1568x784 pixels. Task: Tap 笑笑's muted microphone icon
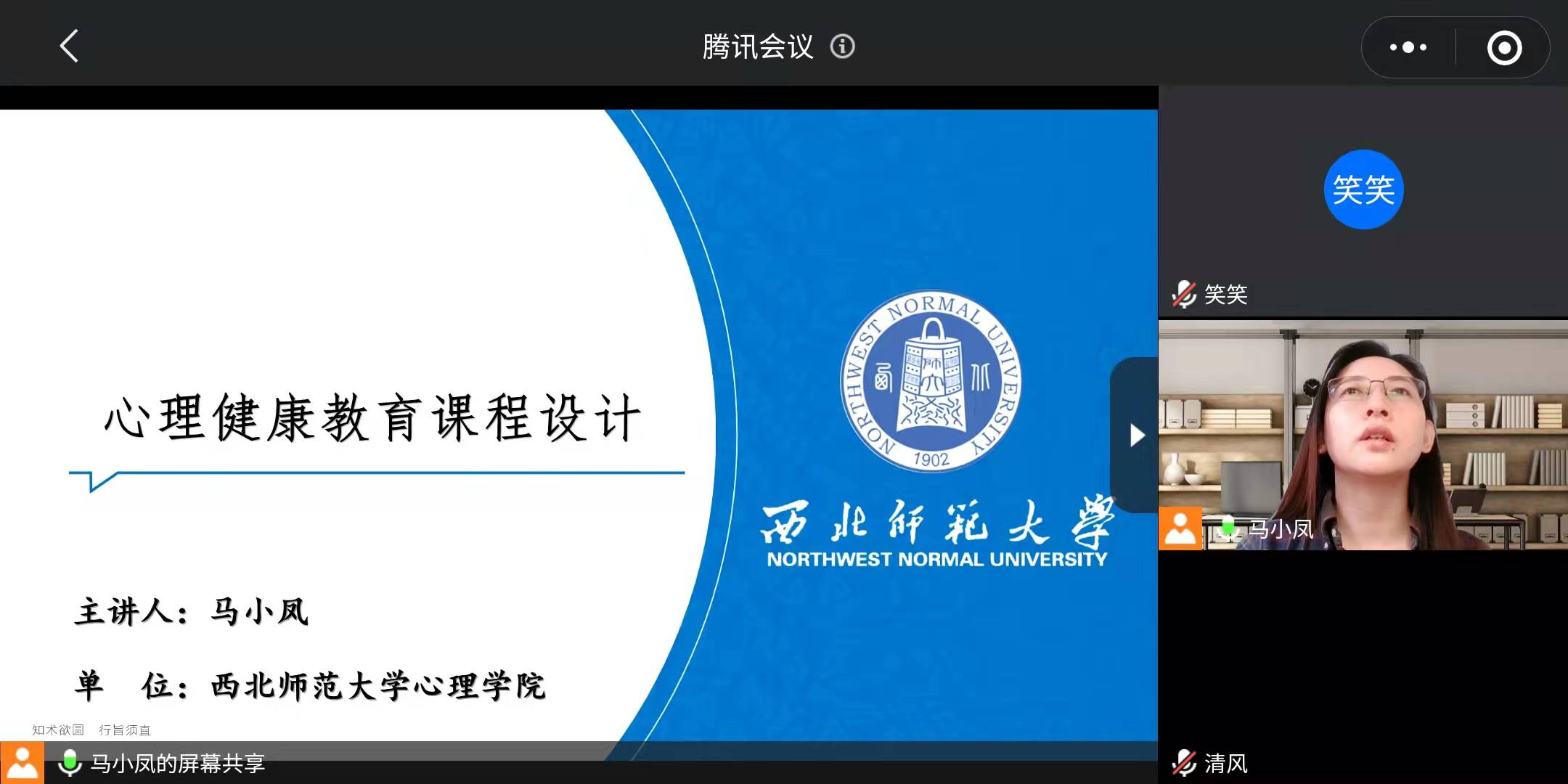click(x=1184, y=294)
